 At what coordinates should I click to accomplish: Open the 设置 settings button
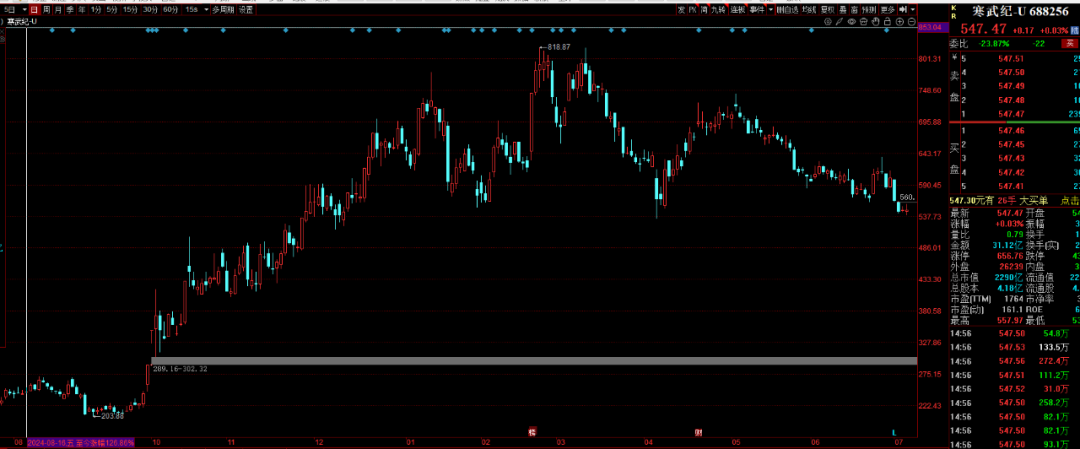coord(246,10)
